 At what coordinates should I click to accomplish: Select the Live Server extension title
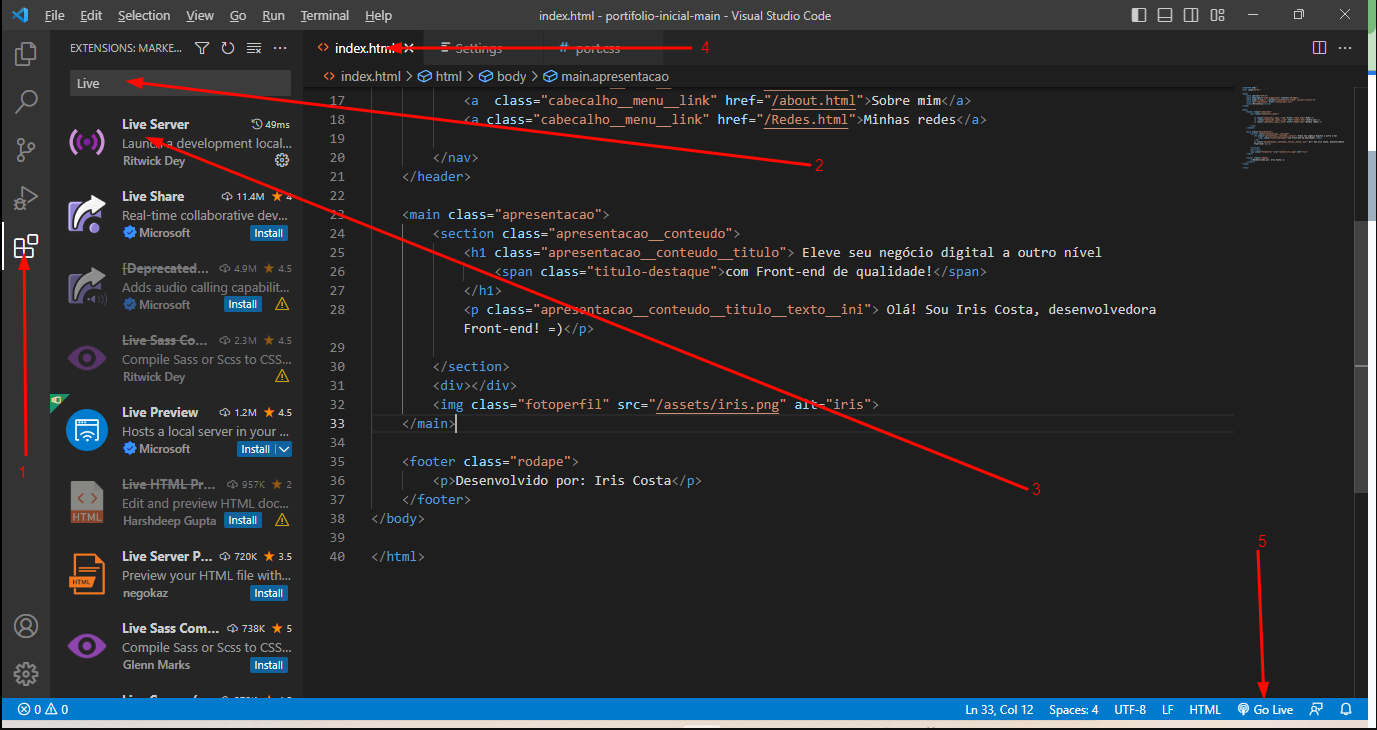155,124
